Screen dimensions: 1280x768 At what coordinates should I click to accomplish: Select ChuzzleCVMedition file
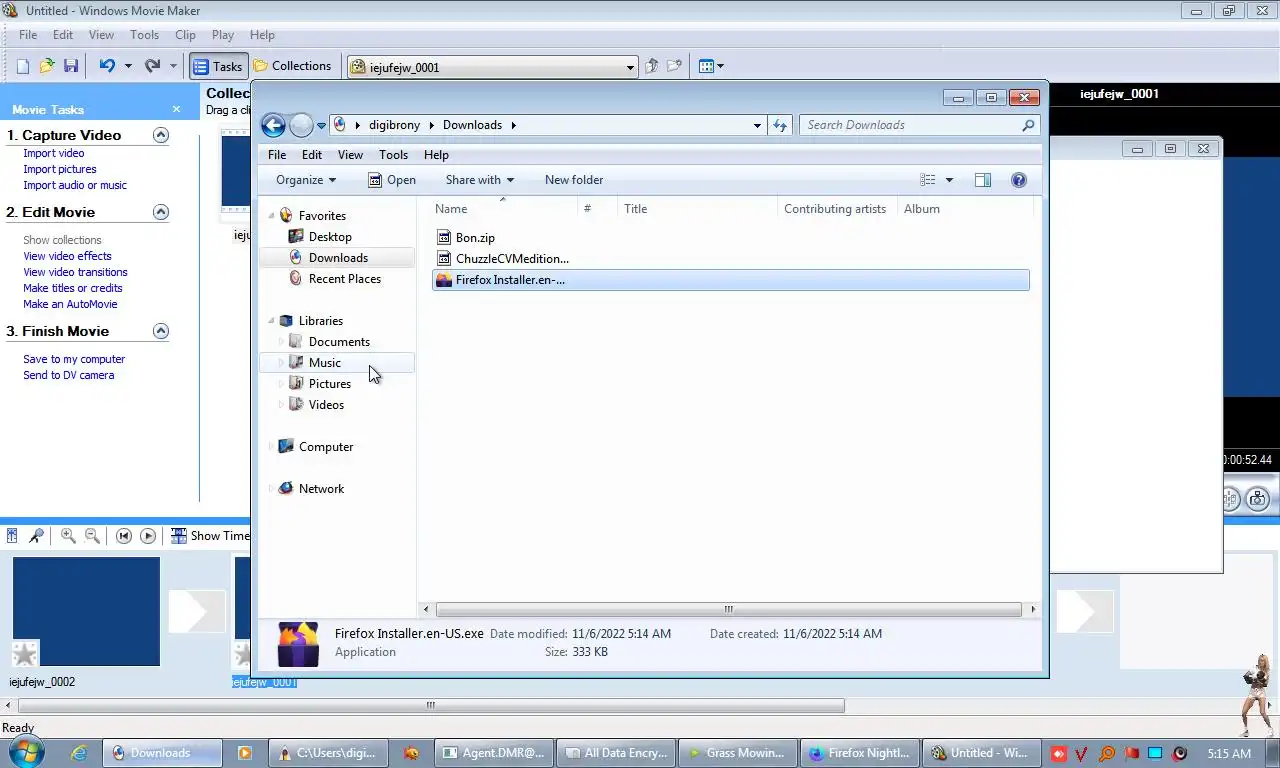pos(512,259)
